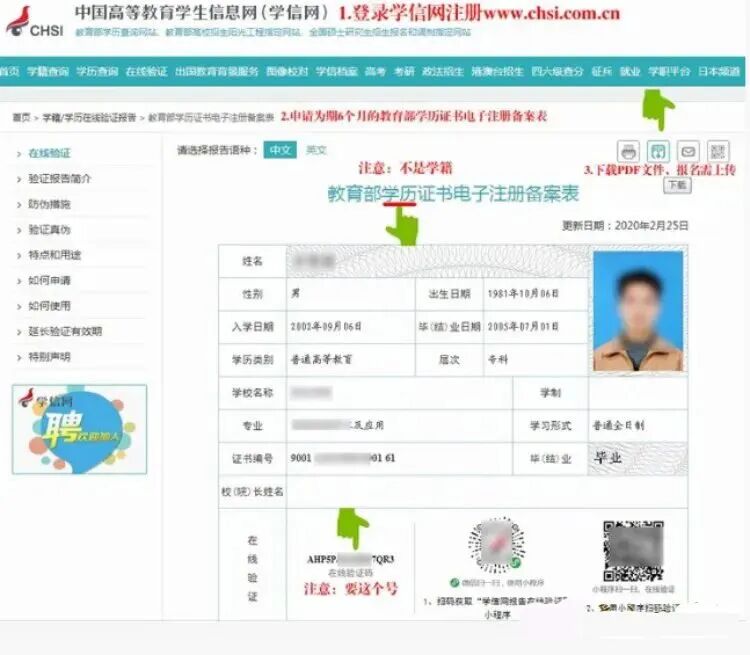The image size is (750, 655).
Task: Click the QR code icon in toolbar
Action: (717, 152)
